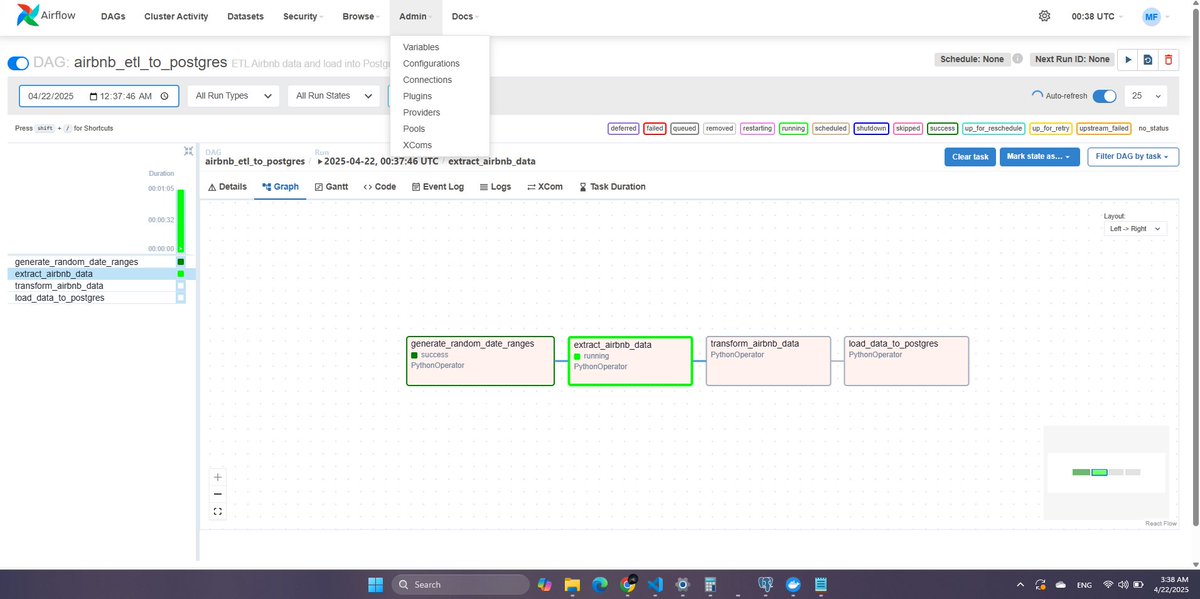Zoom in on the graph with the plus button
Image resolution: width=1200 pixels, height=599 pixels.
(218, 477)
